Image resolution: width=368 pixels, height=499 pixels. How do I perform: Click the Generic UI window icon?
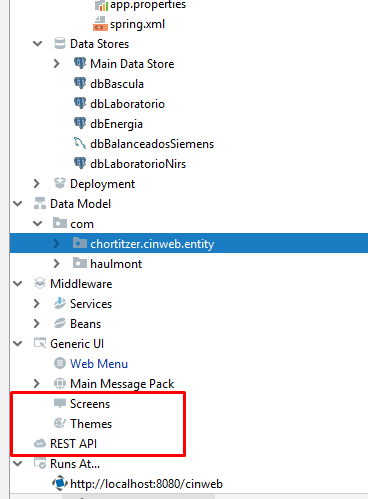(40, 343)
